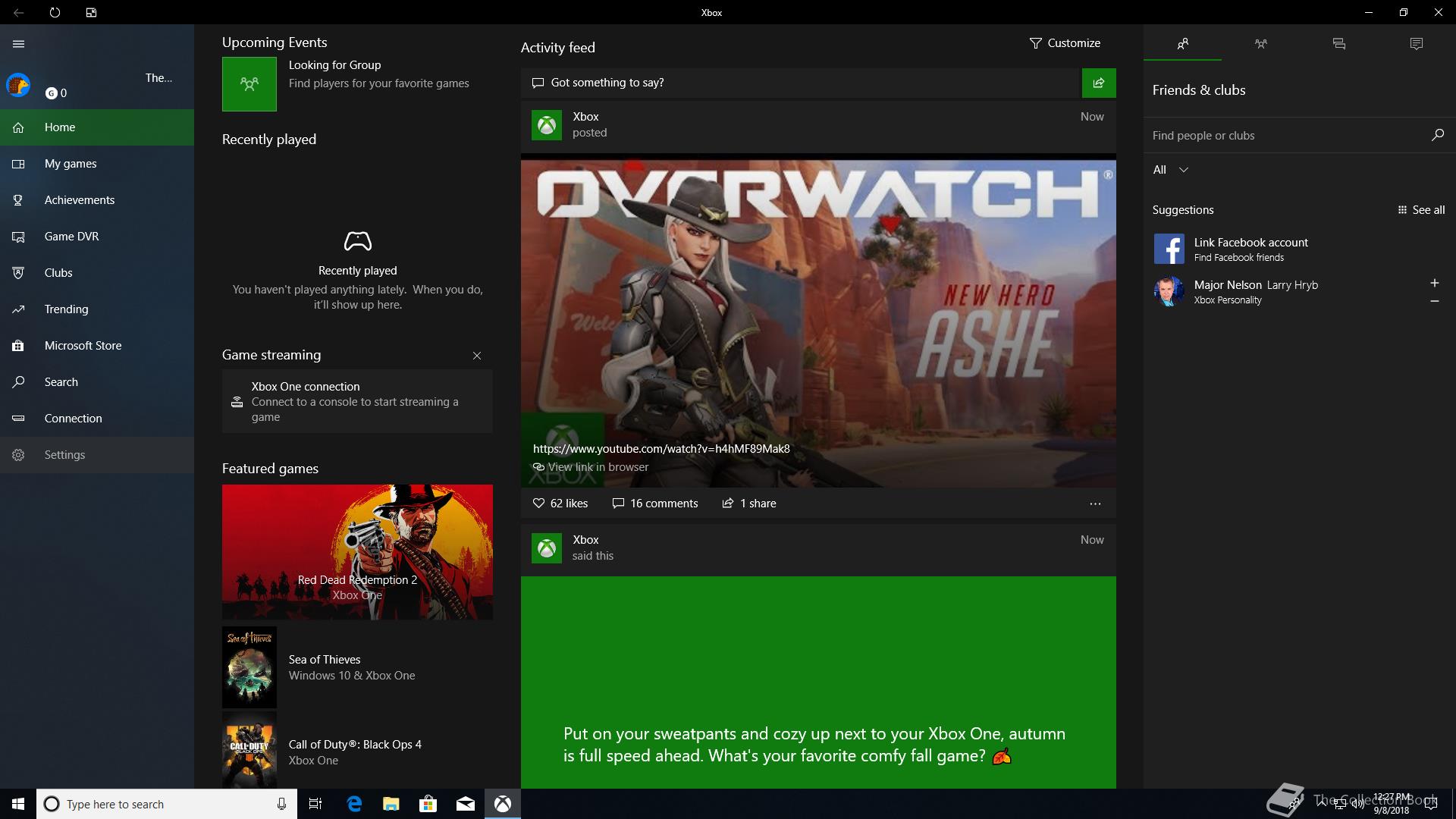Switch to Activity alerts tab icon
Viewport: 1456px width, 819px height.
1417,43
